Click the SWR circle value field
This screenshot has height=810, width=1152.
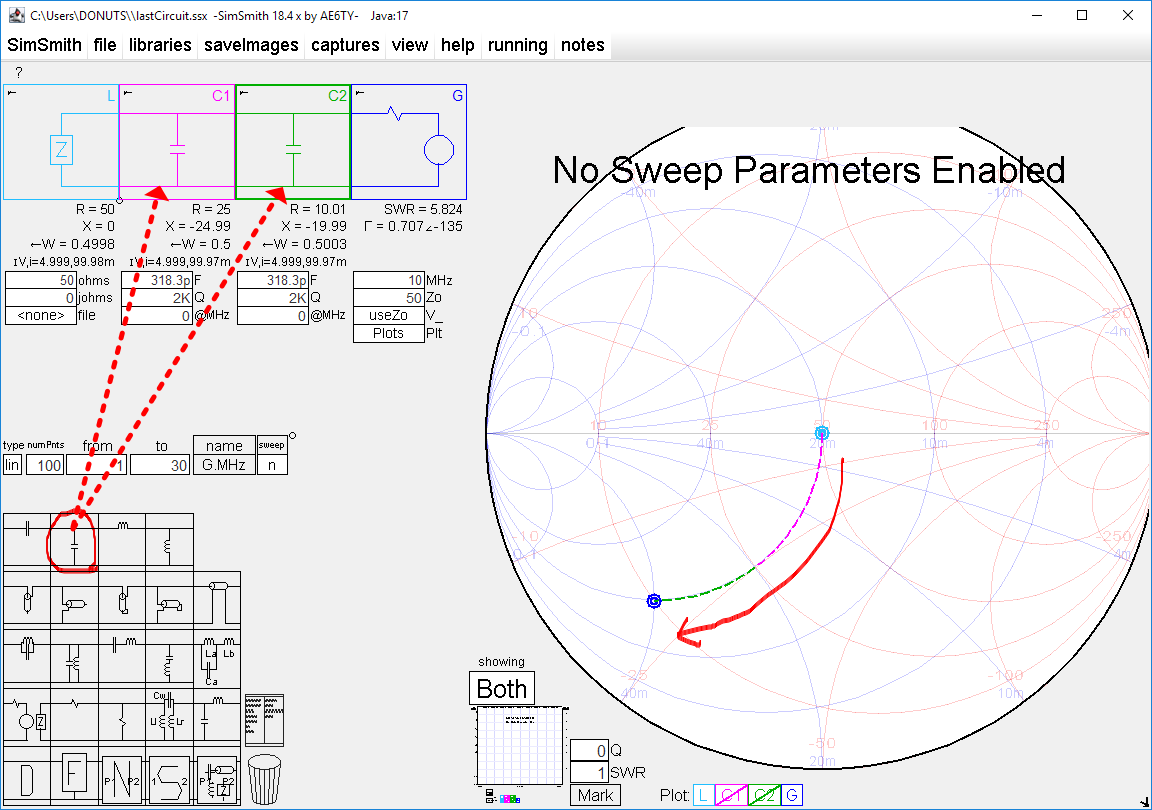(x=589, y=773)
